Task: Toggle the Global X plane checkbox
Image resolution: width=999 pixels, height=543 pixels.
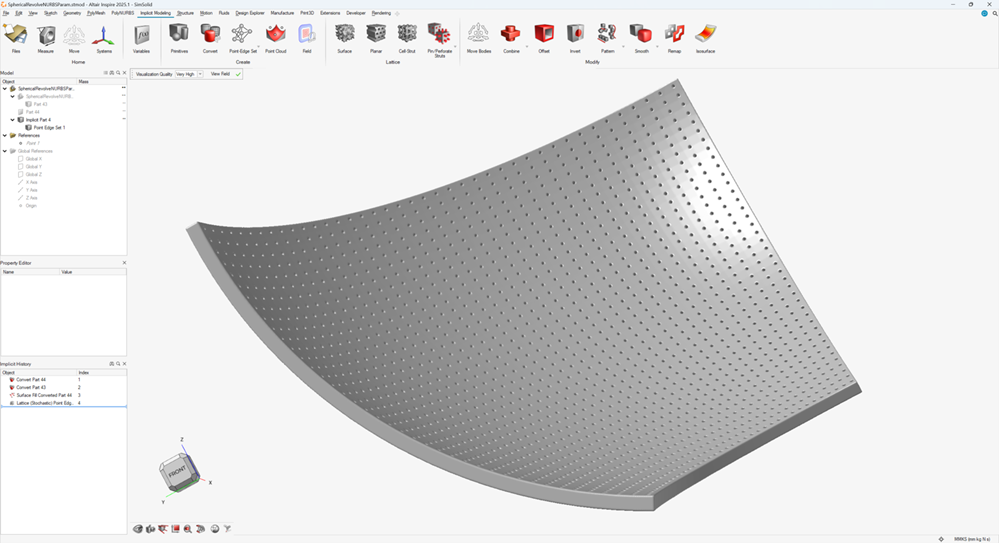Action: pyautogui.click(x=20, y=159)
